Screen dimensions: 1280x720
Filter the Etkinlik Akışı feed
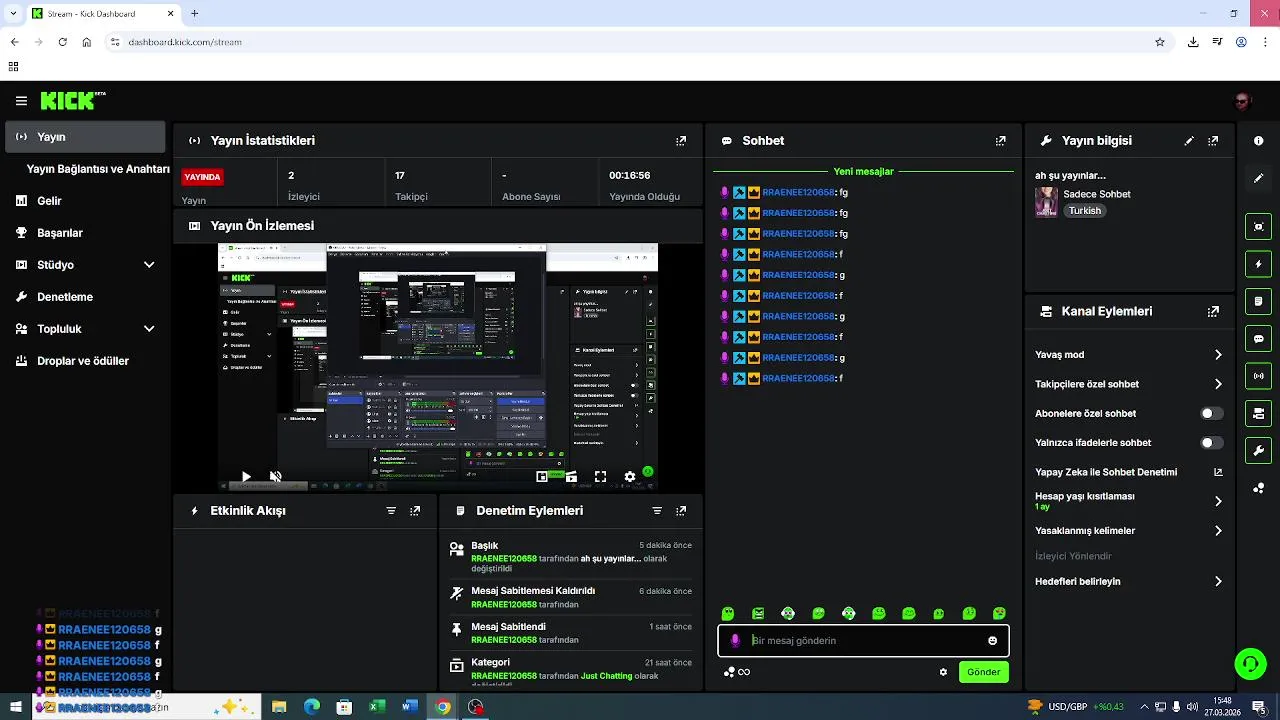click(x=391, y=511)
